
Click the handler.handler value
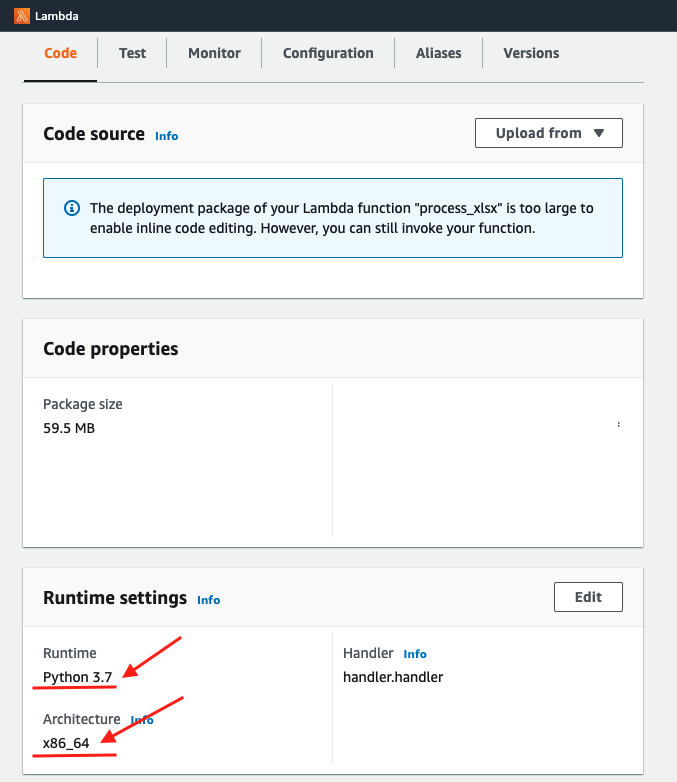pos(393,677)
